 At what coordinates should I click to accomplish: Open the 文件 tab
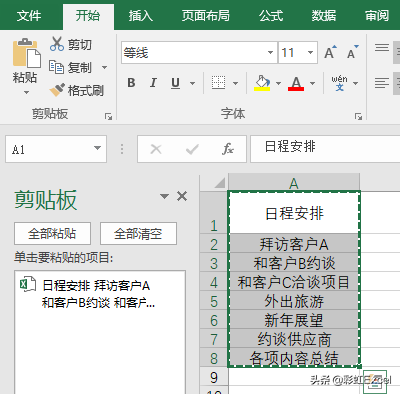coord(29,16)
